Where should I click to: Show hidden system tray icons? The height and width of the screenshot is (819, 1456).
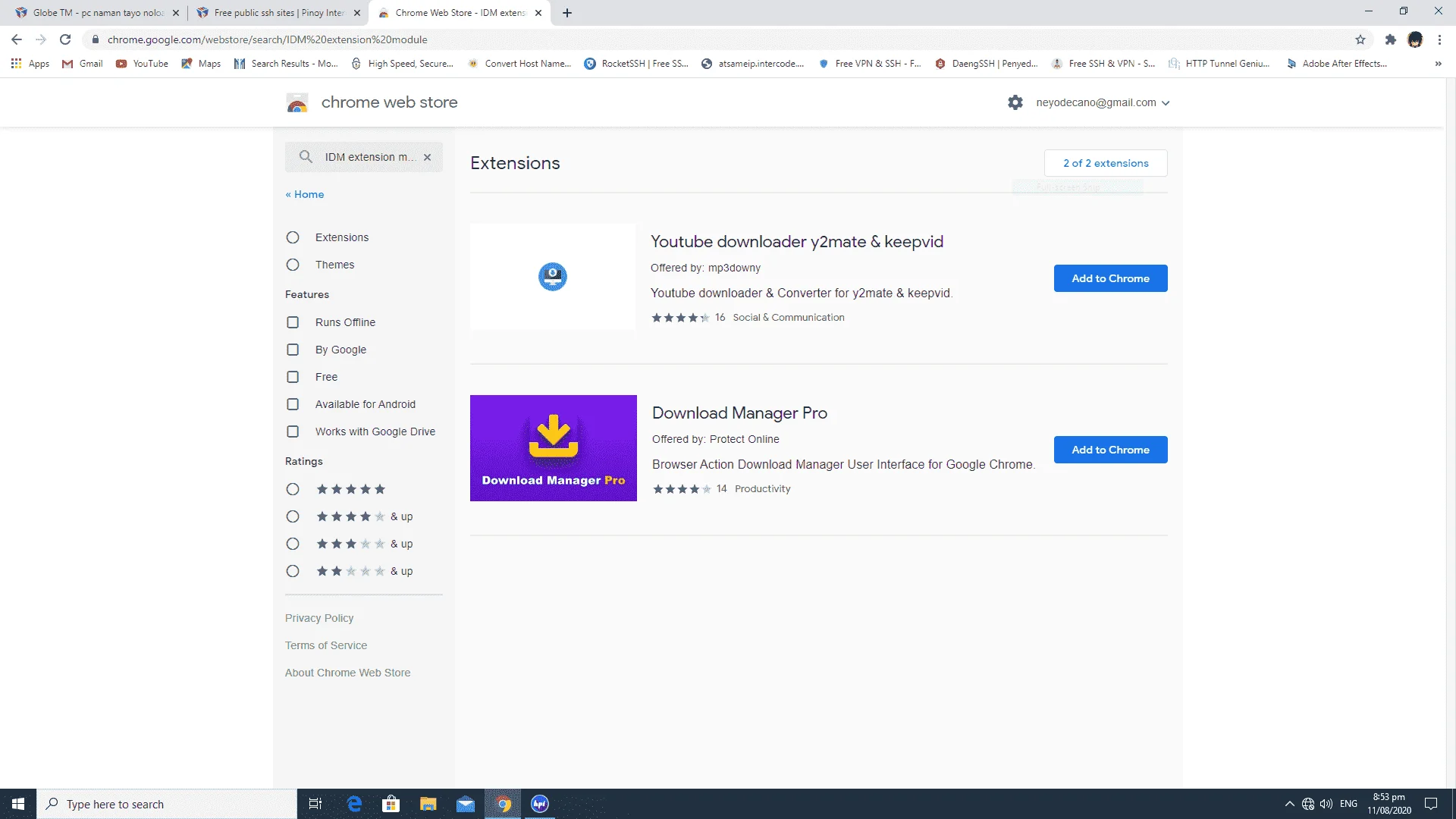[x=1289, y=804]
